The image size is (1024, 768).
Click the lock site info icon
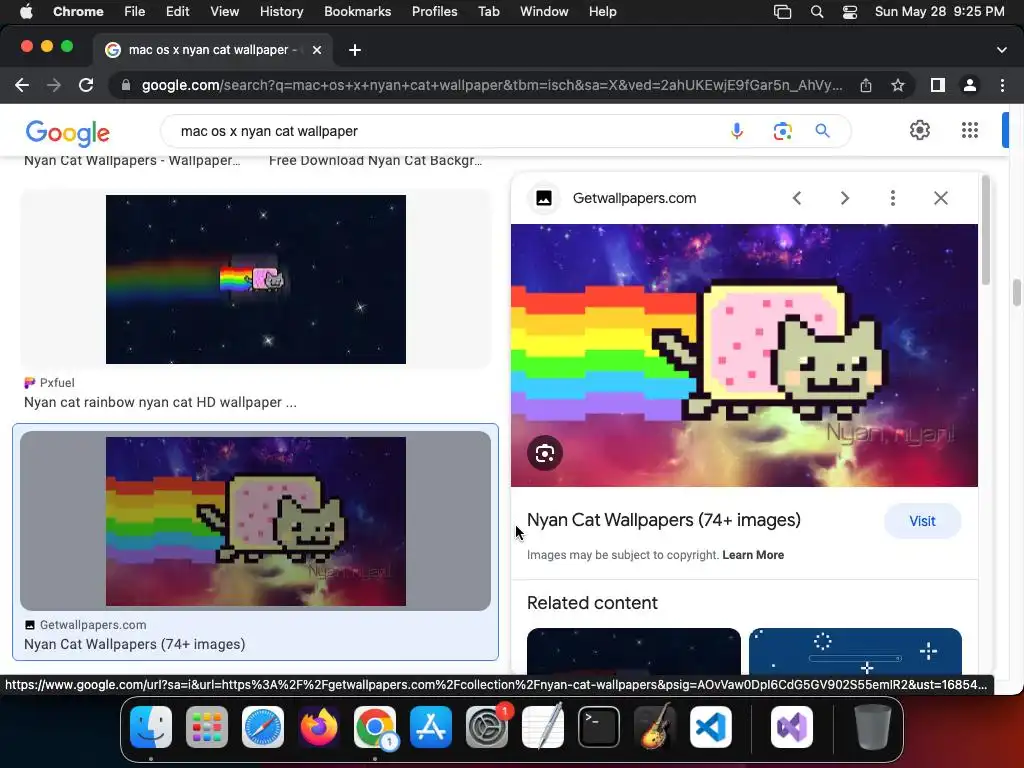pyautogui.click(x=126, y=86)
